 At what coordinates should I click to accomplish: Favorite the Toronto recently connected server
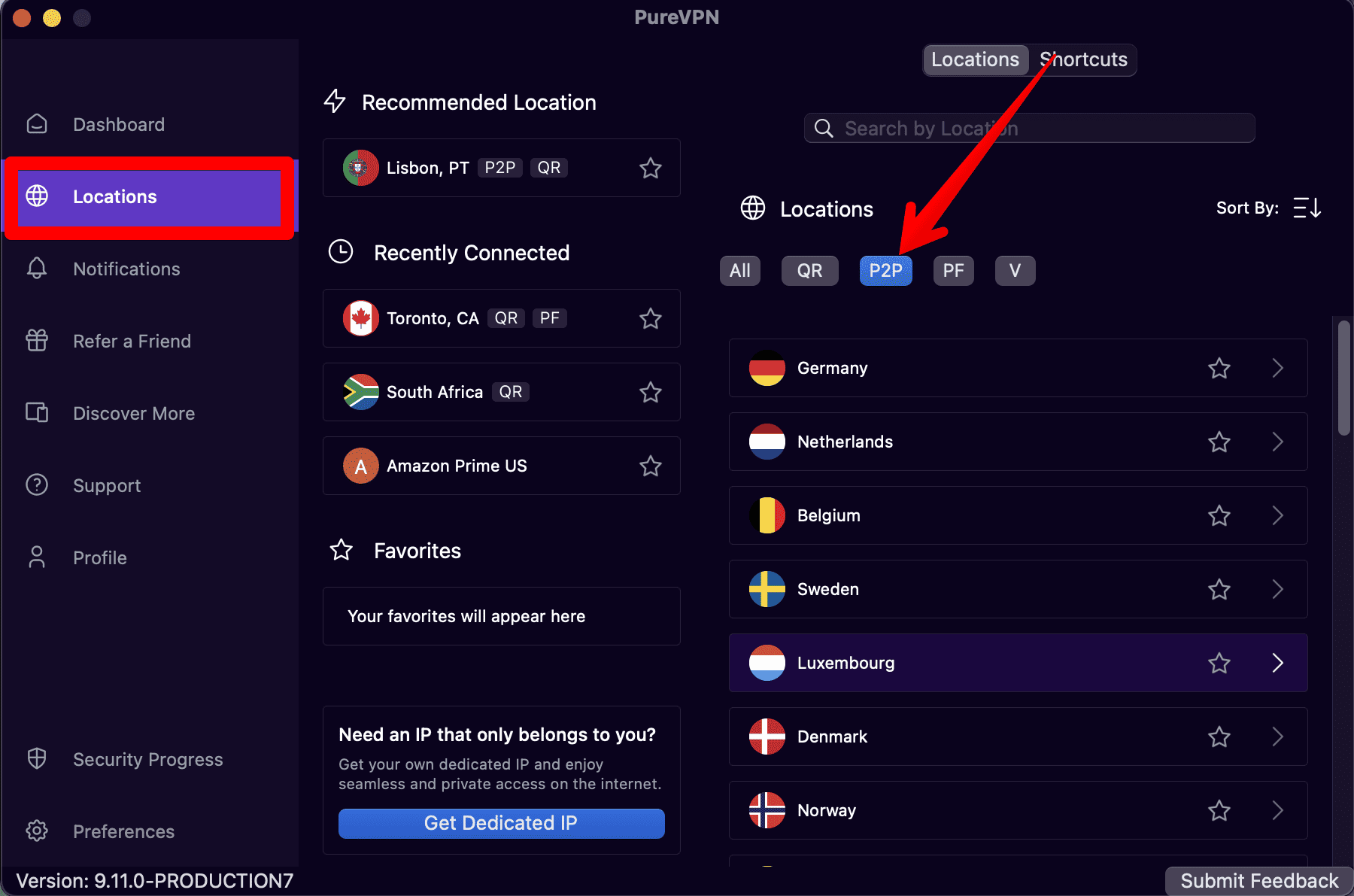pos(650,318)
